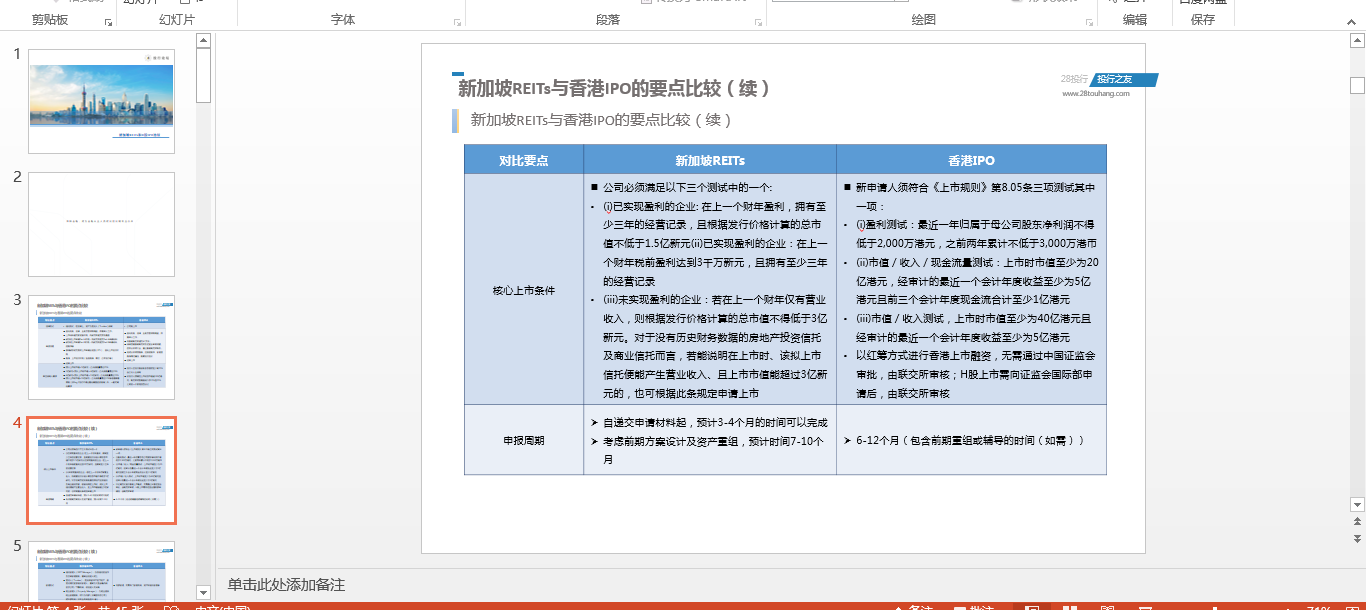Click the '编辑' ribbon group label

pyautogui.click(x=1135, y=20)
